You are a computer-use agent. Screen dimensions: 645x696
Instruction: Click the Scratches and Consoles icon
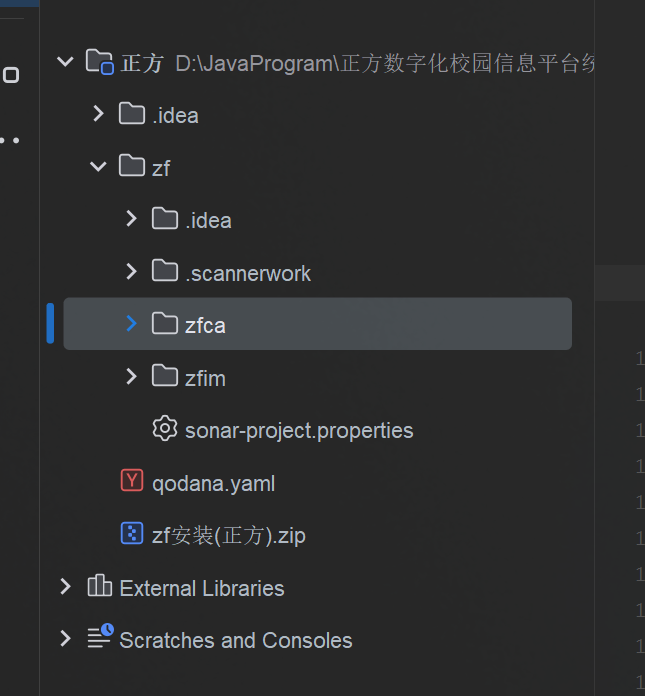[99, 639]
